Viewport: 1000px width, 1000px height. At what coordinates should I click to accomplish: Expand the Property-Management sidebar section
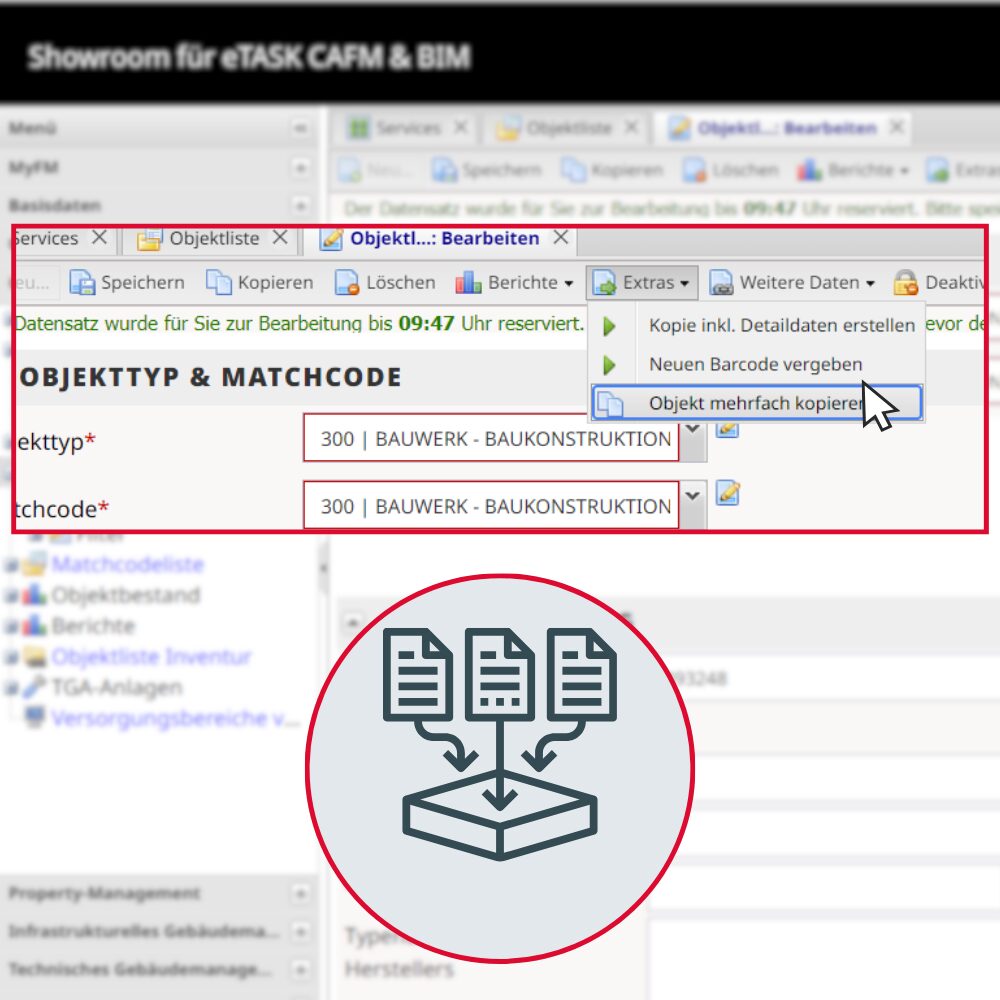pos(300,893)
